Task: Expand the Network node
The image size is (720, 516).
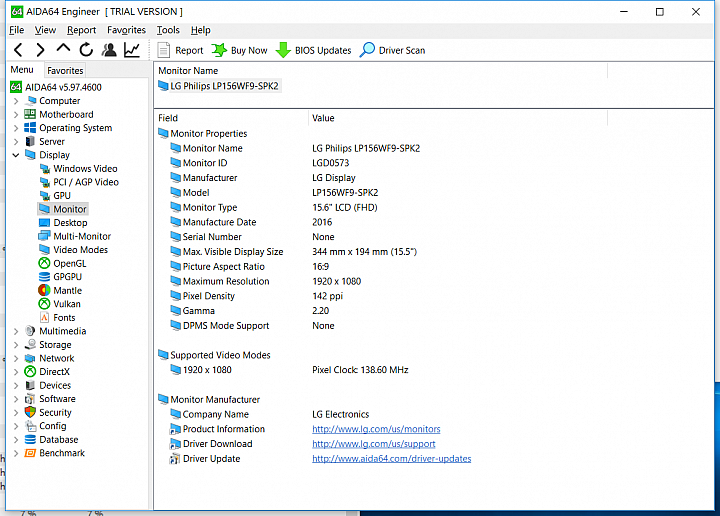Action: [x=16, y=359]
